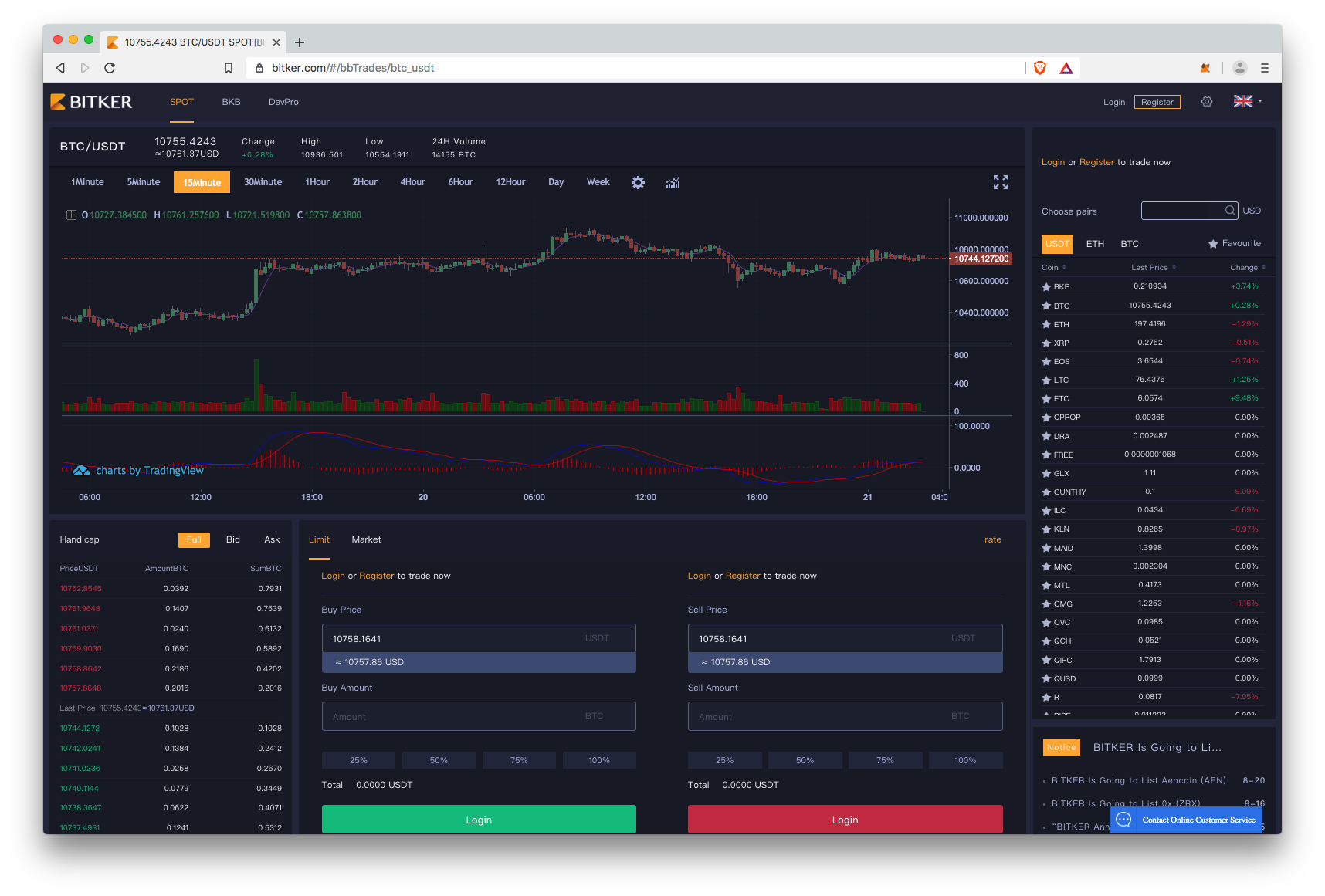Close the BTC/USDT browser tab
This screenshot has width=1325, height=896.
click(276, 42)
